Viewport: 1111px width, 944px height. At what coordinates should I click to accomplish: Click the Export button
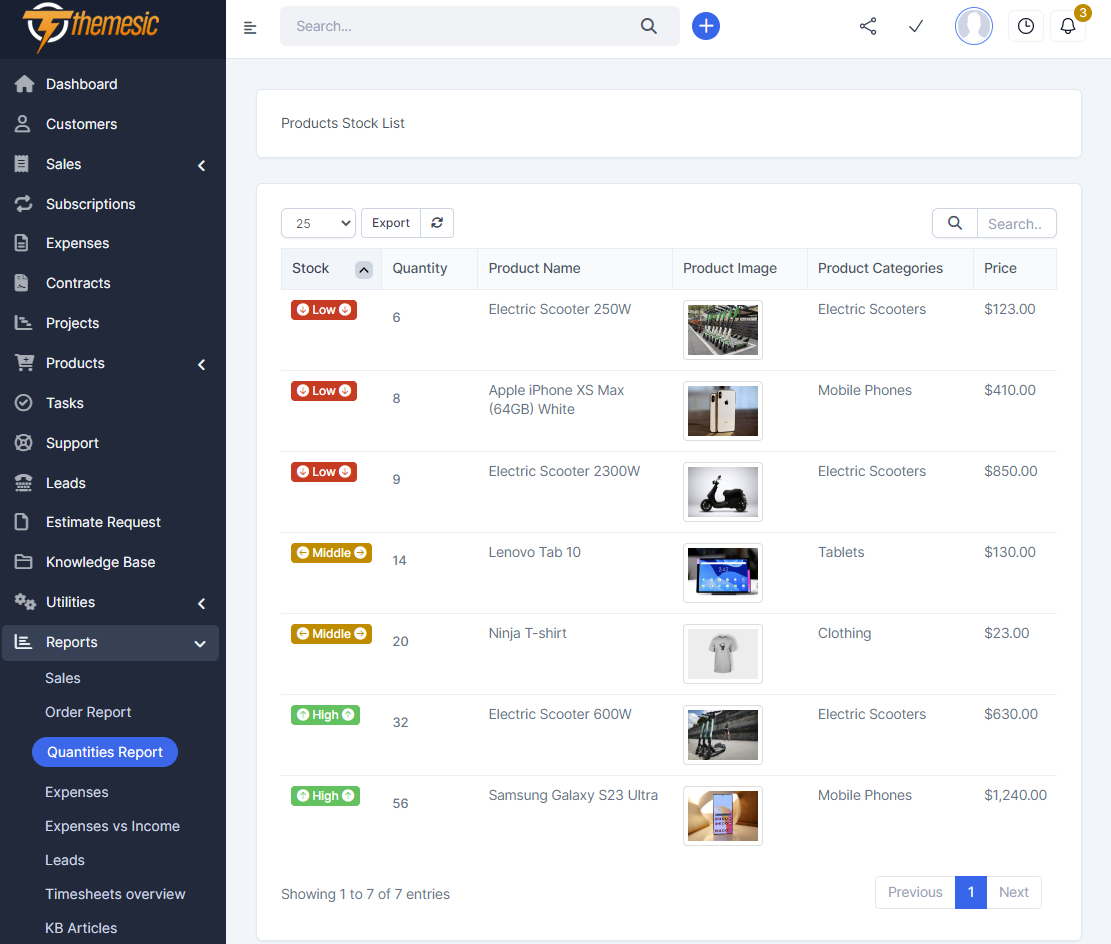390,222
